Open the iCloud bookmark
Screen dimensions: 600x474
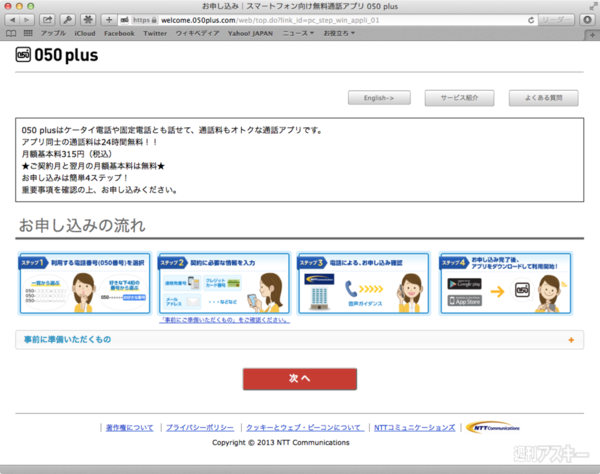point(85,33)
